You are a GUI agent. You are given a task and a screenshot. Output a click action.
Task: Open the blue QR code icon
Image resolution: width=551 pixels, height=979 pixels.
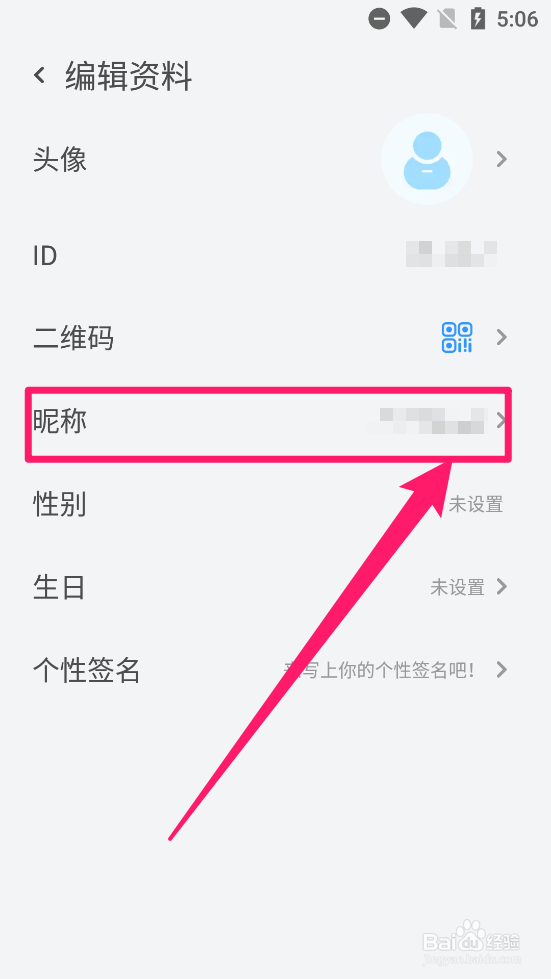pos(457,338)
